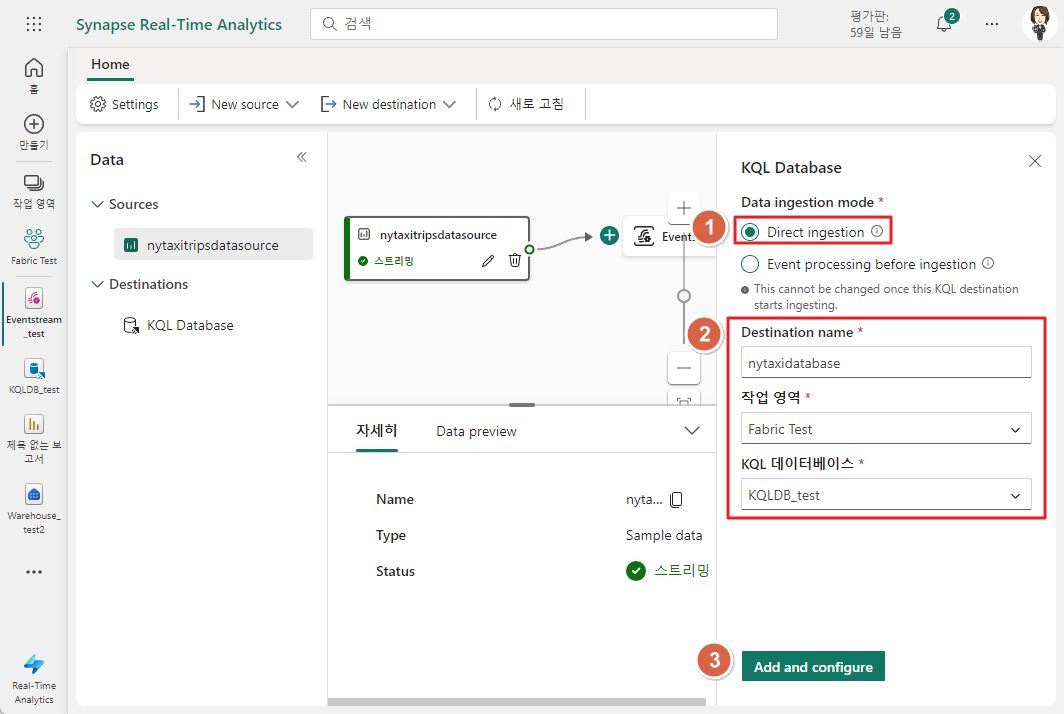
Task: Click 'Sample data' Type value
Action: click(664, 536)
